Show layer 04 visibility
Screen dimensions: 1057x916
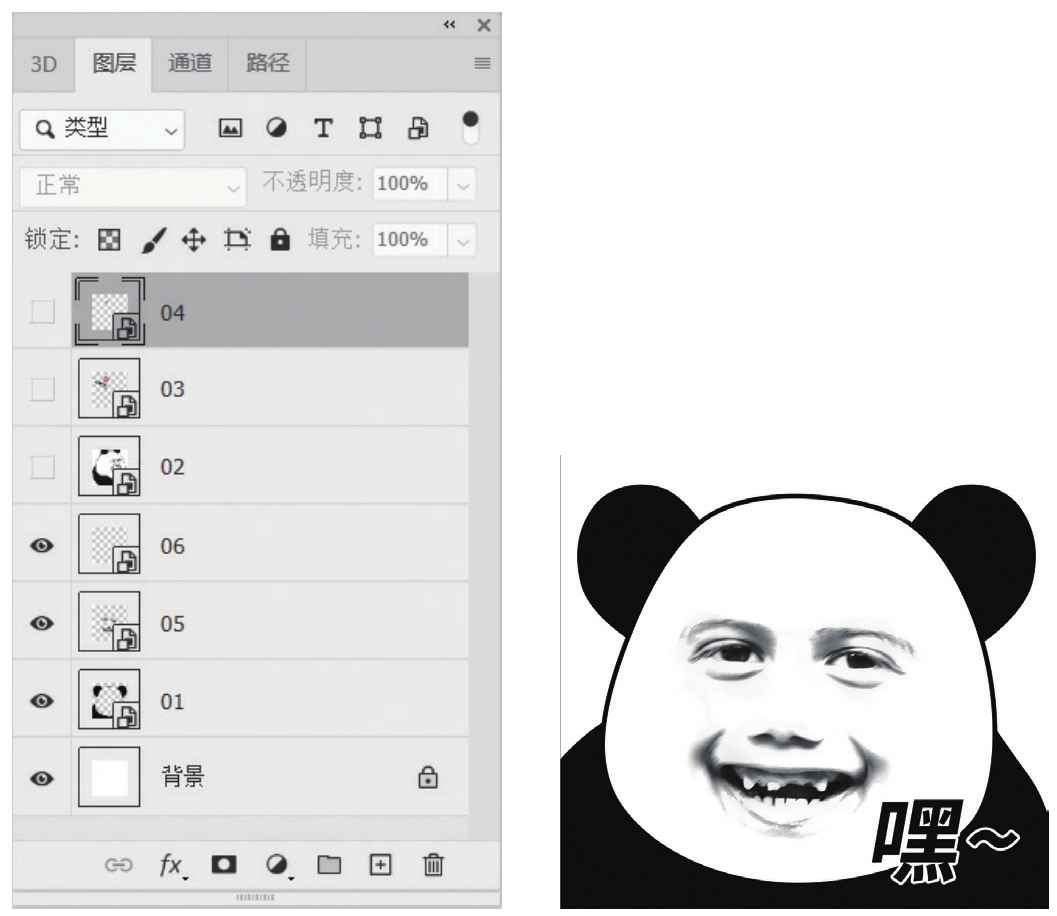coord(42,312)
